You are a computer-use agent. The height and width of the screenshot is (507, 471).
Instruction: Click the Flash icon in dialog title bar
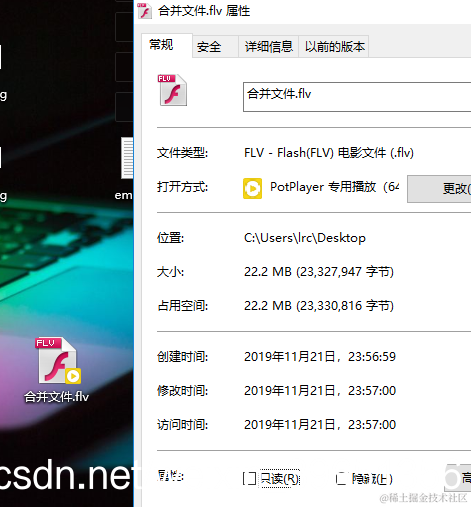tap(145, 11)
